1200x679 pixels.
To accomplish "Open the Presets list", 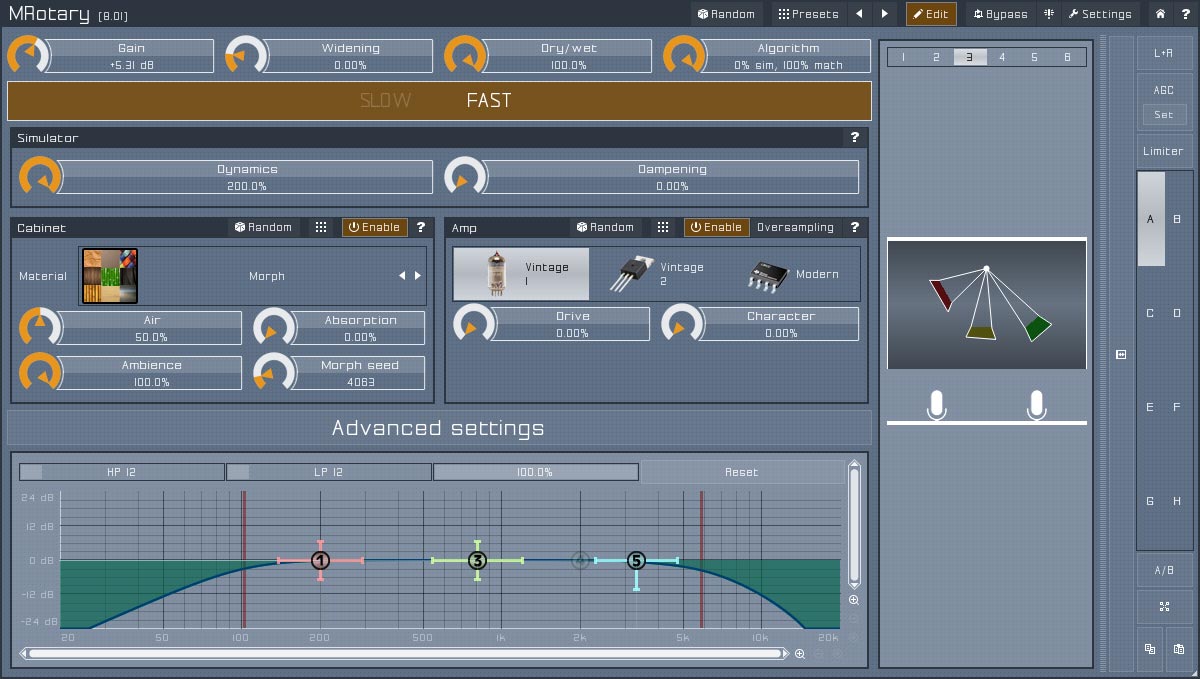I will [808, 14].
